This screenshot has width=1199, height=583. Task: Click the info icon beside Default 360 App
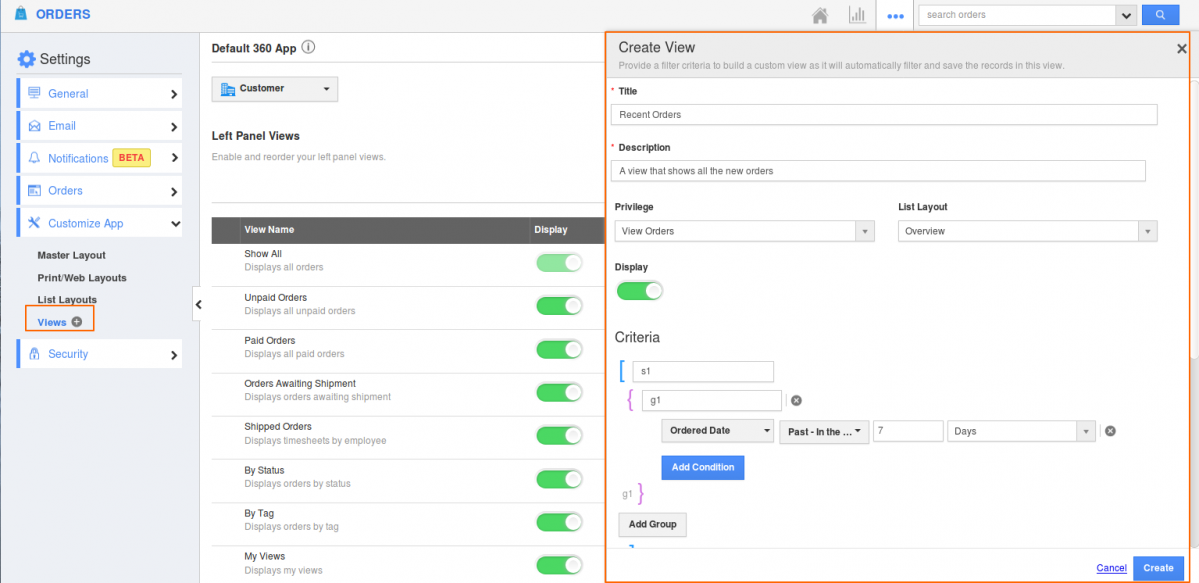coord(309,47)
